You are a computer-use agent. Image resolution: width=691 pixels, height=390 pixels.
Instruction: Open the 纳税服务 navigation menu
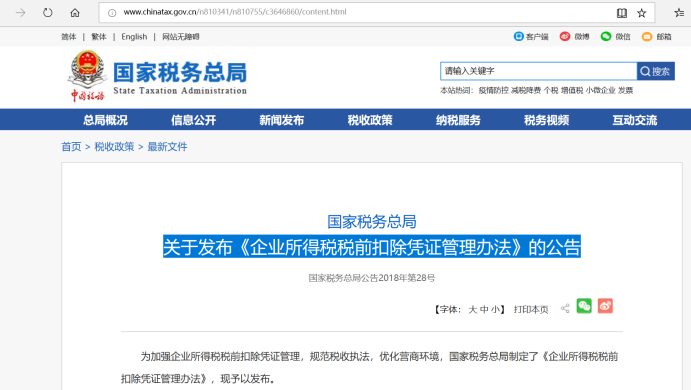click(x=458, y=120)
